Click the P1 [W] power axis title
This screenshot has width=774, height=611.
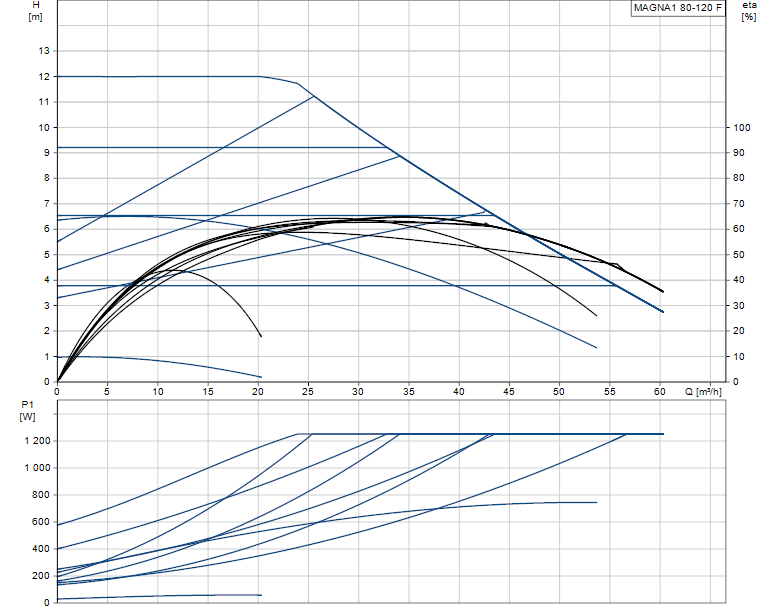27,410
